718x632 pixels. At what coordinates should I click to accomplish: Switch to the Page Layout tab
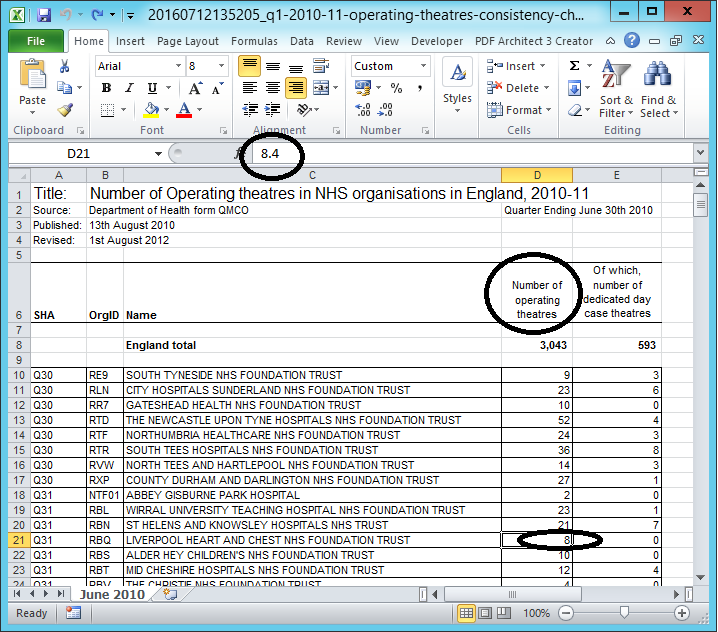point(188,41)
